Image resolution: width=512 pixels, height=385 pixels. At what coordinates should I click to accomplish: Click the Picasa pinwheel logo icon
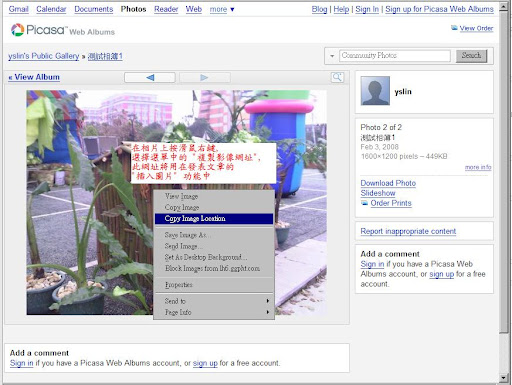(17, 30)
